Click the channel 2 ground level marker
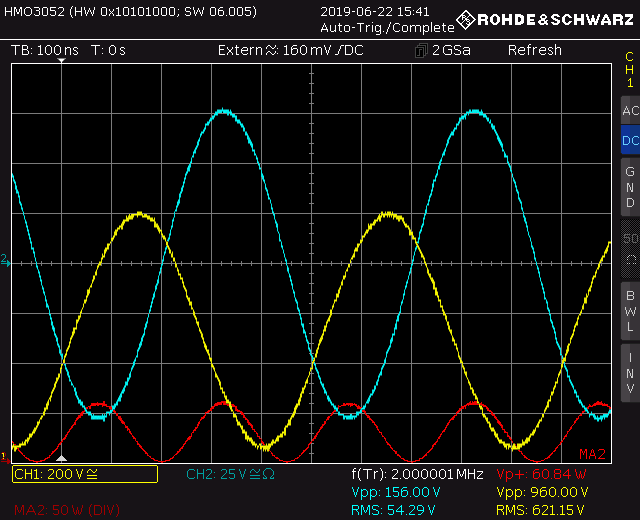Viewport: 640px width, 520px height. [x=5, y=260]
